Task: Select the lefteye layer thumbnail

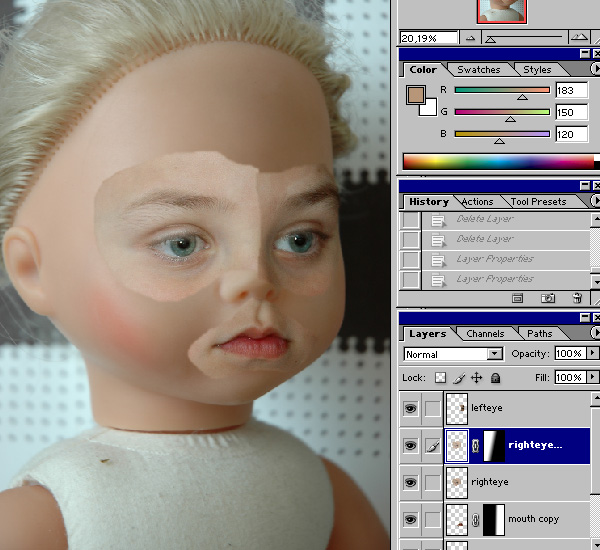Action: (x=457, y=408)
